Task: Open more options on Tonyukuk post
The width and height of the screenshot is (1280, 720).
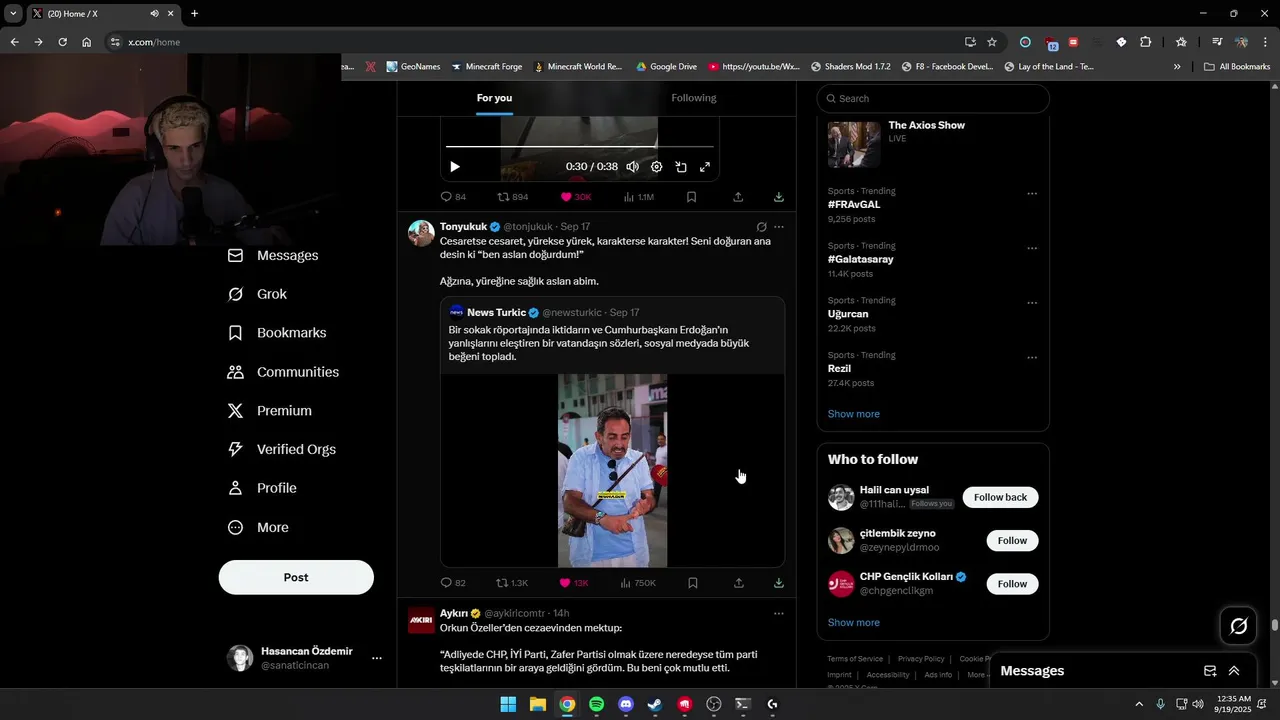Action: [x=779, y=227]
